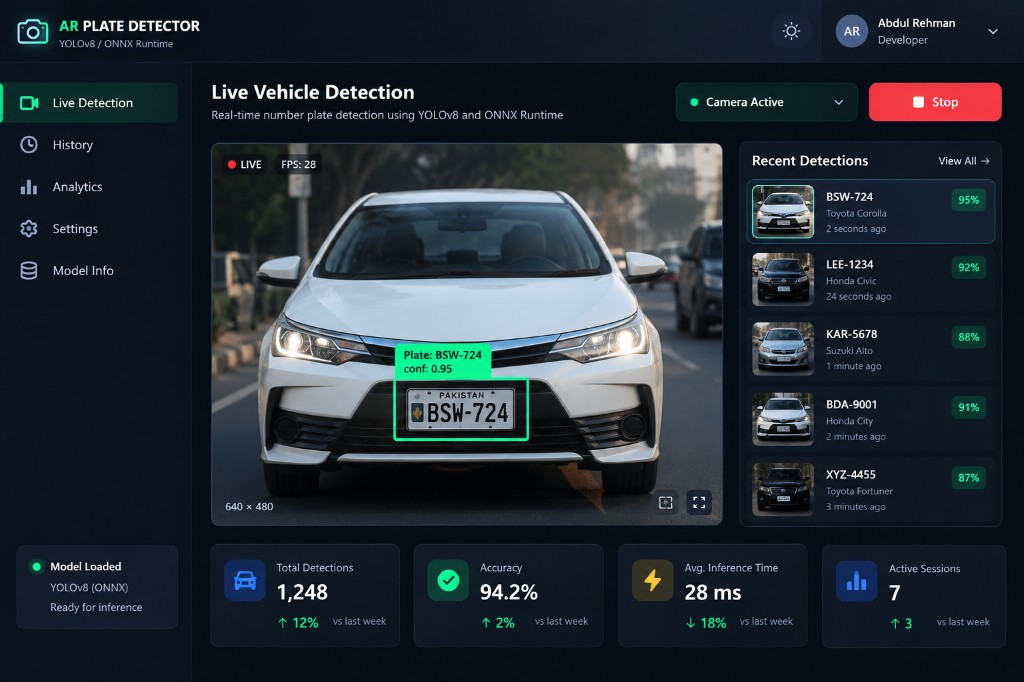Image resolution: width=1024 pixels, height=682 pixels.
Task: Open the Live Detection menu item
Action: (90, 103)
